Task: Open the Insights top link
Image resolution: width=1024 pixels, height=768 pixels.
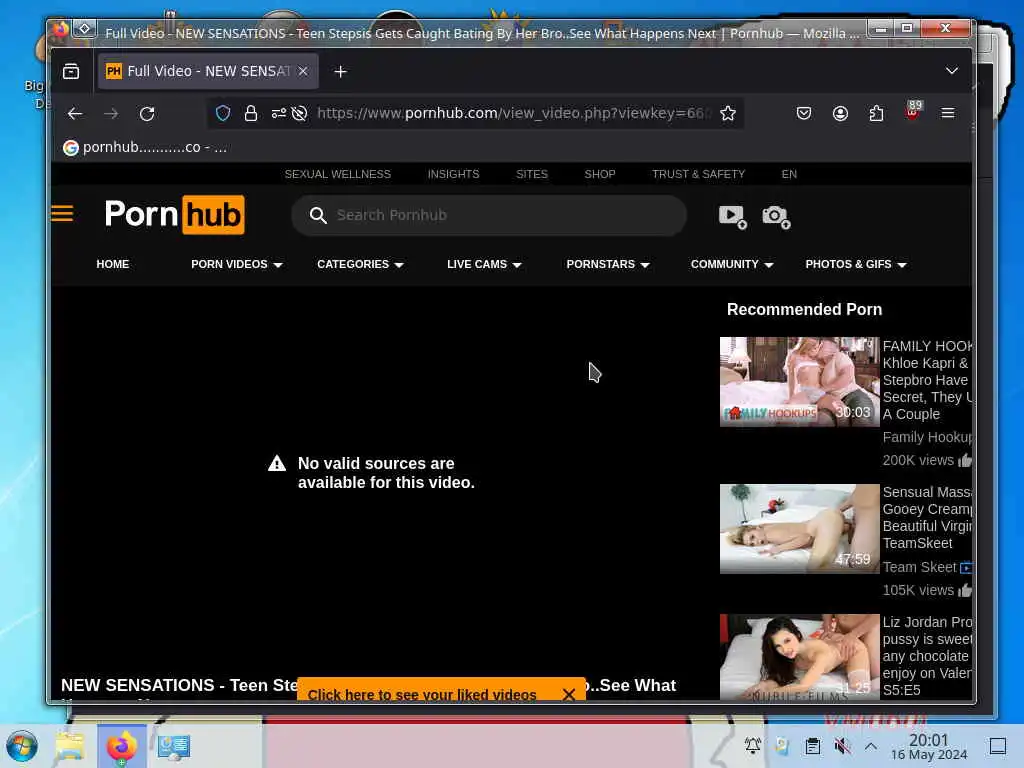Action: click(x=453, y=174)
